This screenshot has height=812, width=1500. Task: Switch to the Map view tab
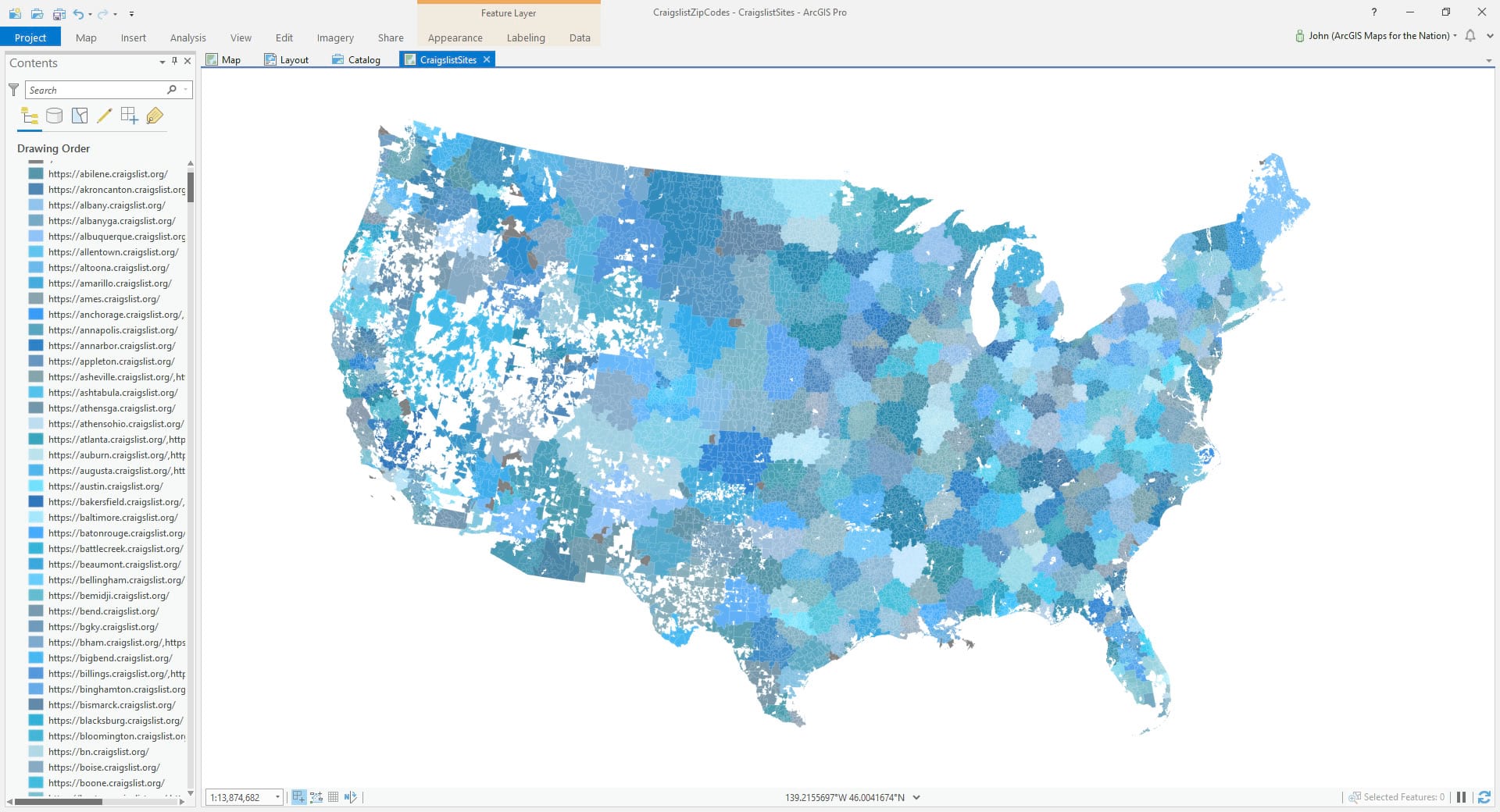[x=223, y=59]
